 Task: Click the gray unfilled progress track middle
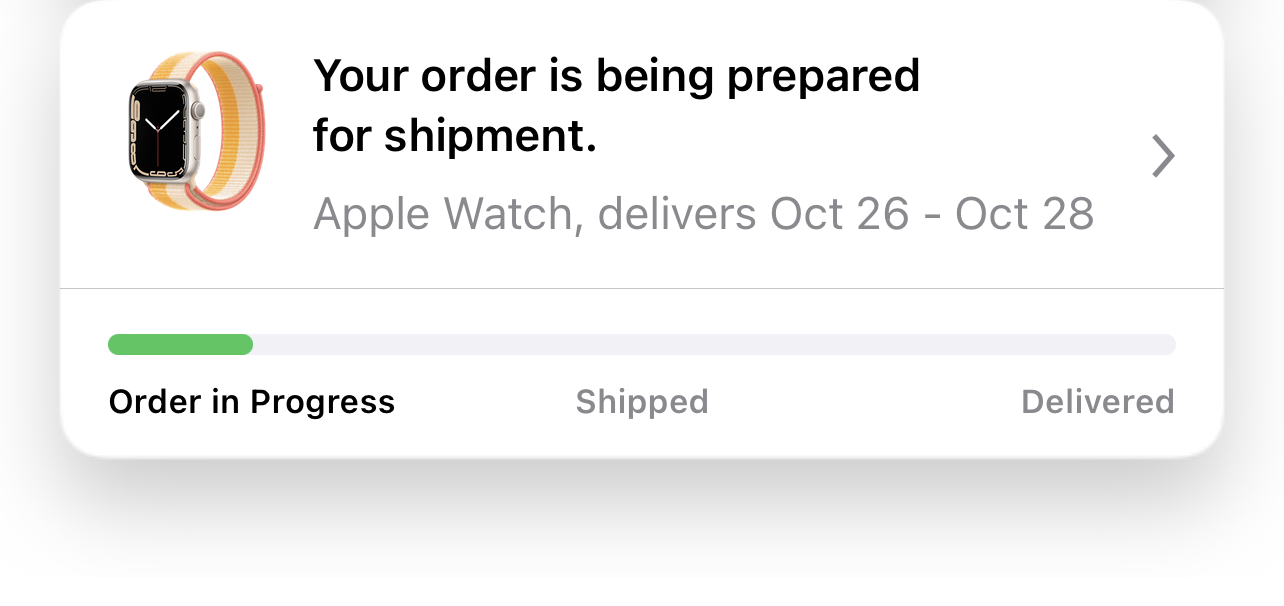point(700,345)
